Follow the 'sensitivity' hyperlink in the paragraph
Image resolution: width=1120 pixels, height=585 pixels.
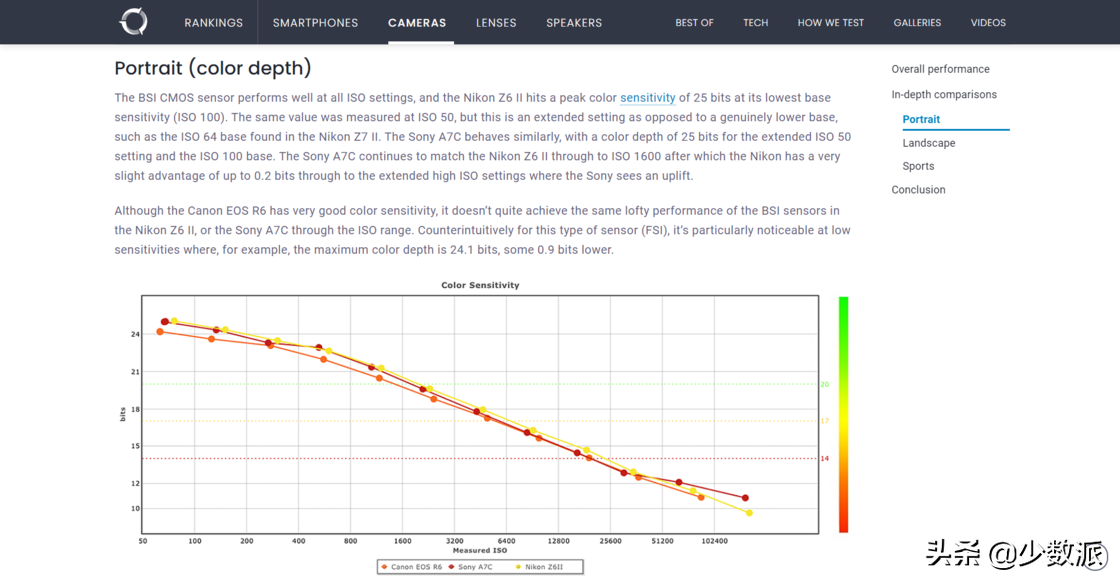pos(647,98)
